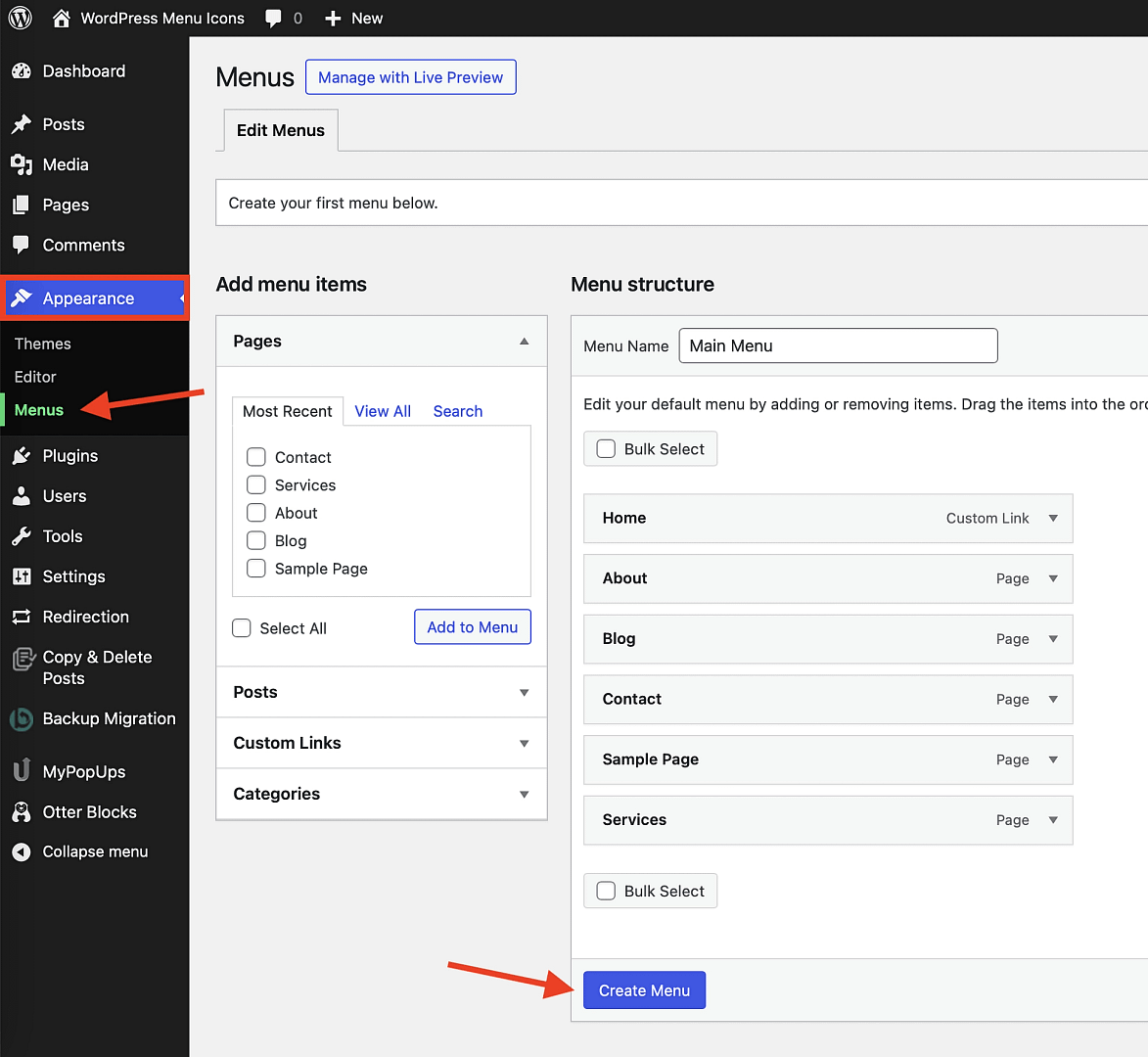The height and width of the screenshot is (1057, 1148).
Task: Enable the Select All checkbox
Action: 242,628
